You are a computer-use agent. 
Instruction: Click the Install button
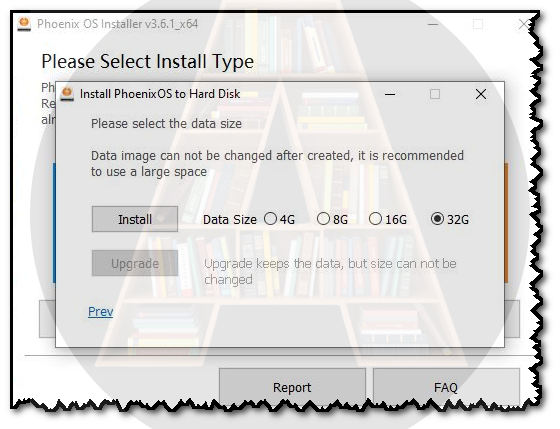click(135, 219)
